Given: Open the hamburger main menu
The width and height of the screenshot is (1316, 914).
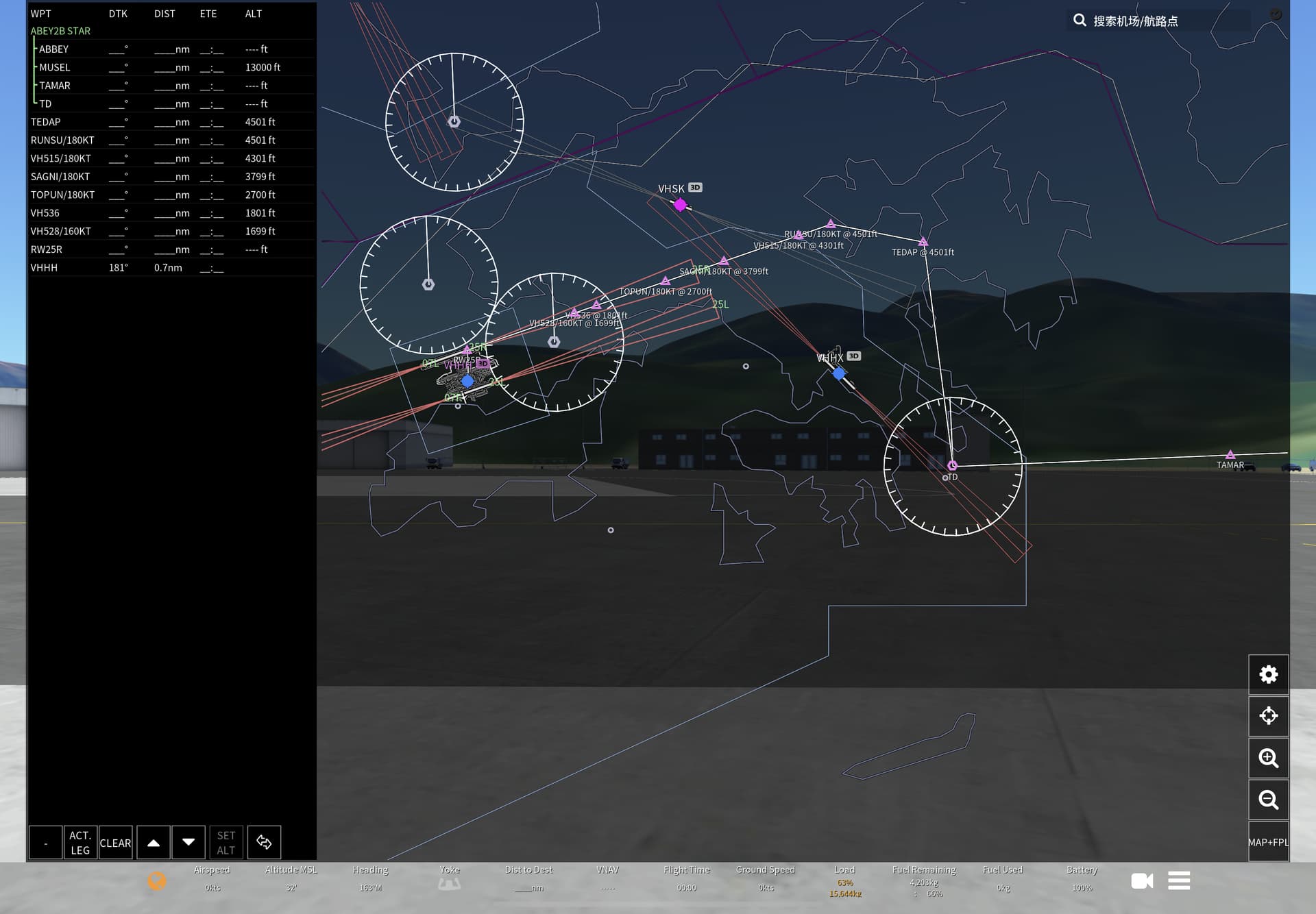Looking at the screenshot, I should click(x=1179, y=880).
